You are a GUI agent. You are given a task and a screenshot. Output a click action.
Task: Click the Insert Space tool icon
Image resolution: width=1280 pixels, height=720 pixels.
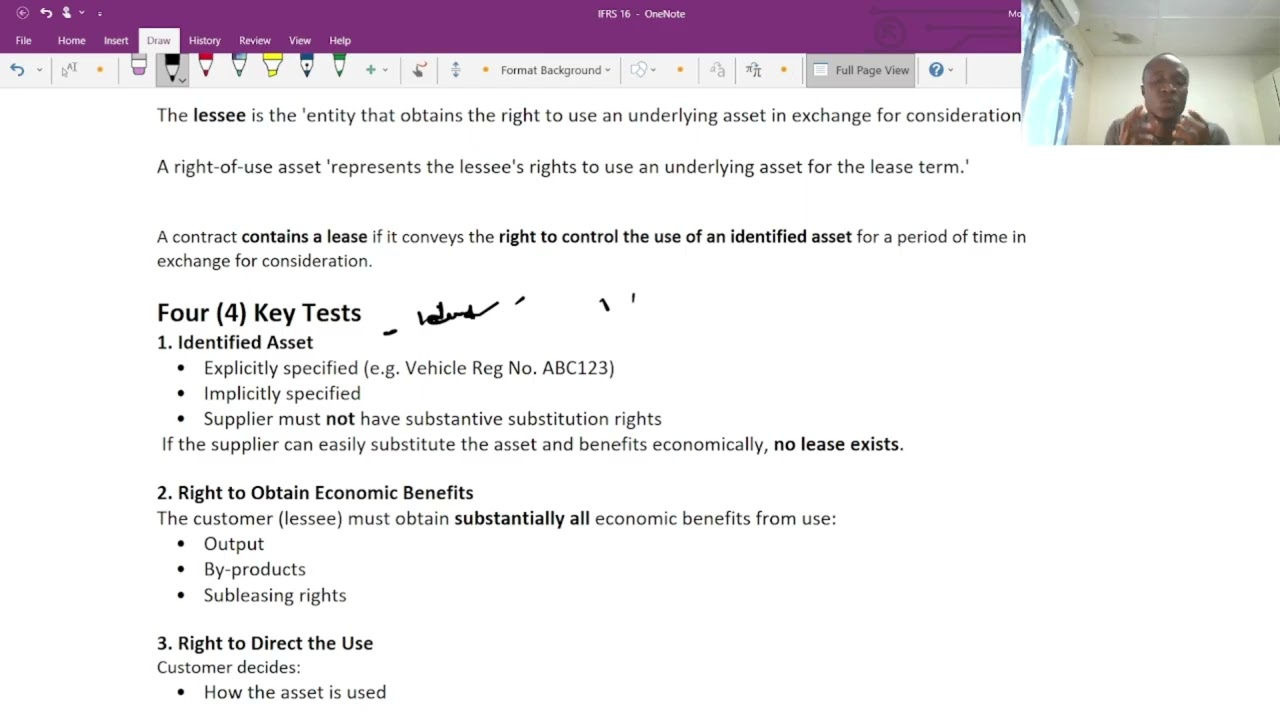456,69
